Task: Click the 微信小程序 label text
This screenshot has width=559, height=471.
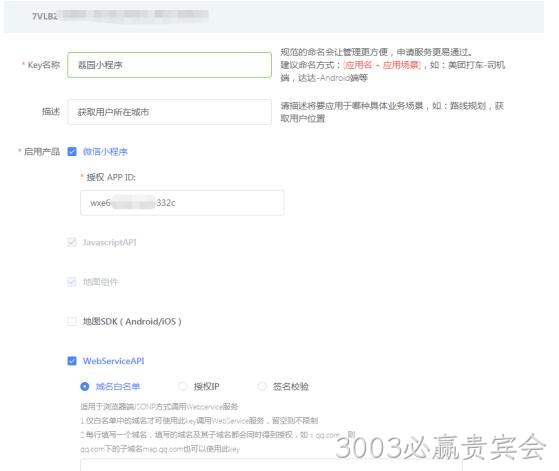Action: click(x=105, y=152)
